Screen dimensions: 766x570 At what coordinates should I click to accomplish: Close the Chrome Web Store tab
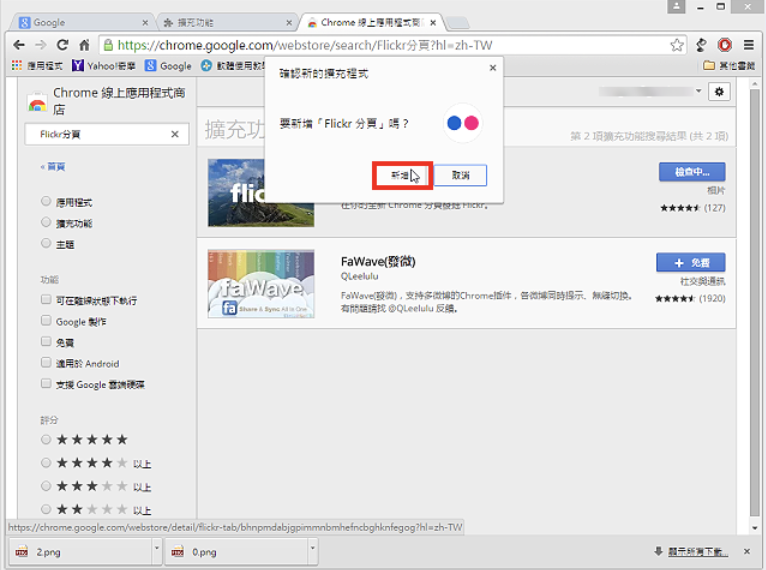click(433, 22)
